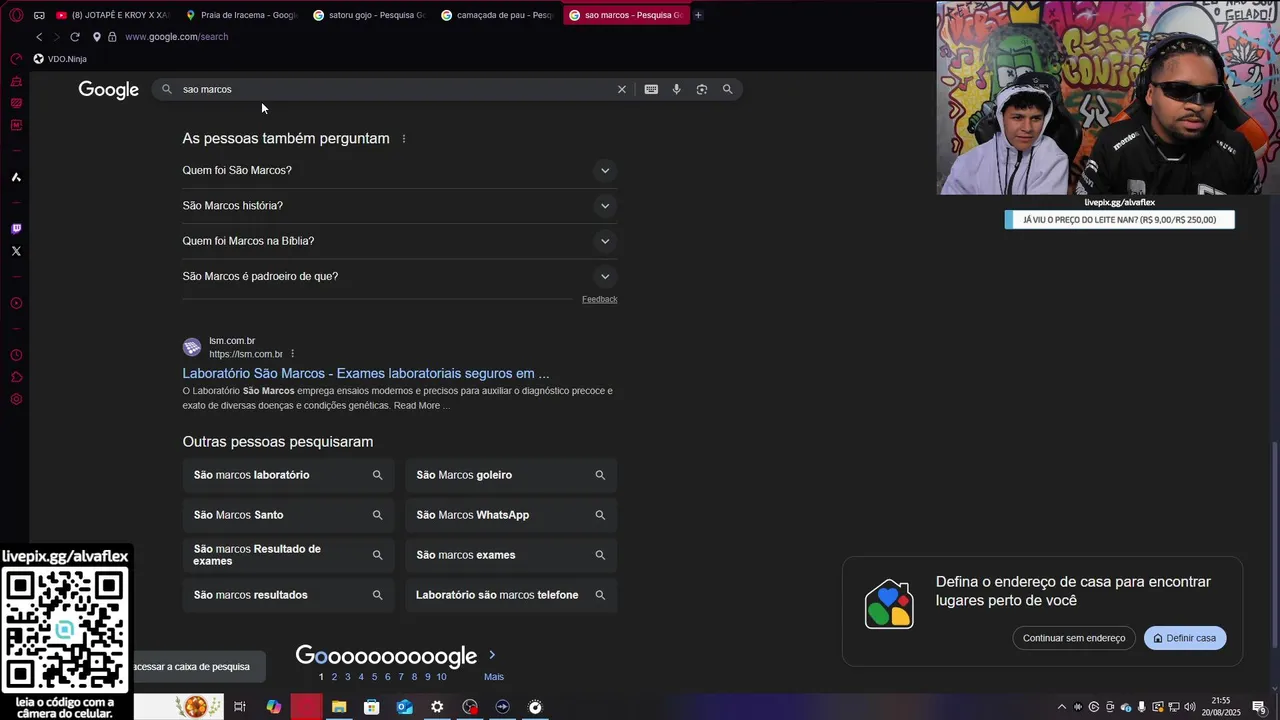Open Task View in the taskbar
1280x720 pixels.
(x=240, y=707)
